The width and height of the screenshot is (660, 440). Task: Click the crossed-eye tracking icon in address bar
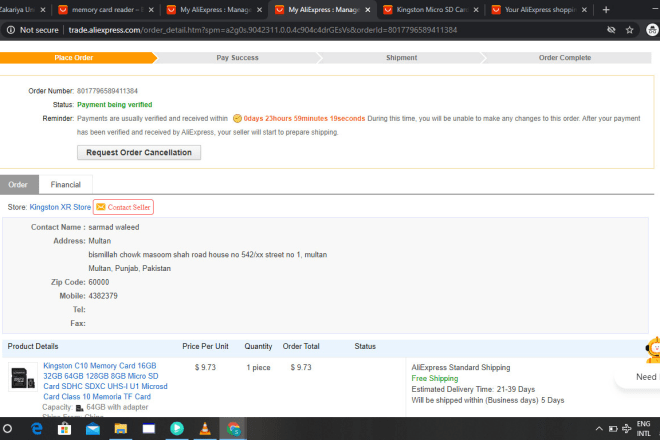[611, 30]
